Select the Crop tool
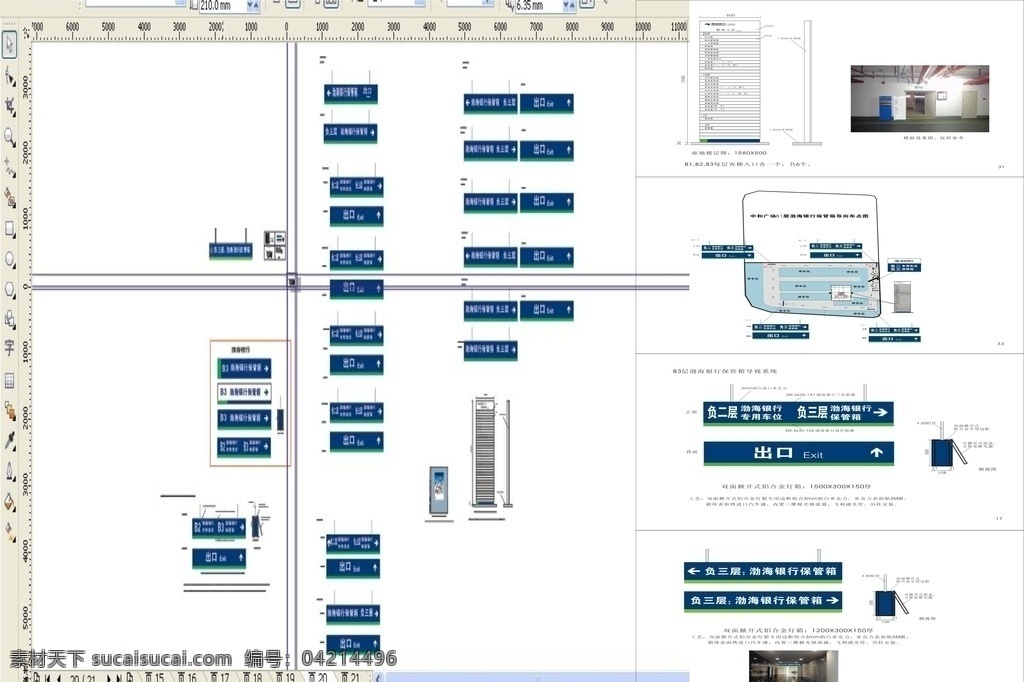This screenshot has height=682, width=1024. [x=9, y=106]
